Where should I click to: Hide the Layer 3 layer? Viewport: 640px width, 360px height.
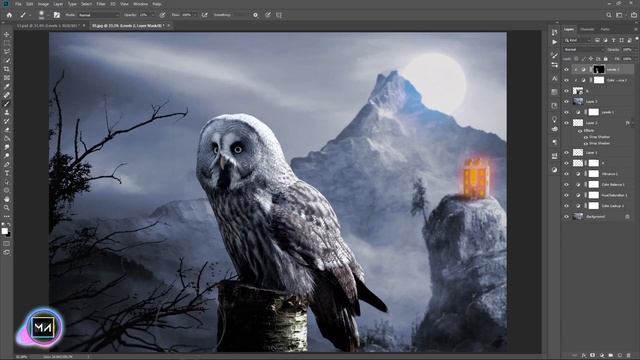click(567, 101)
